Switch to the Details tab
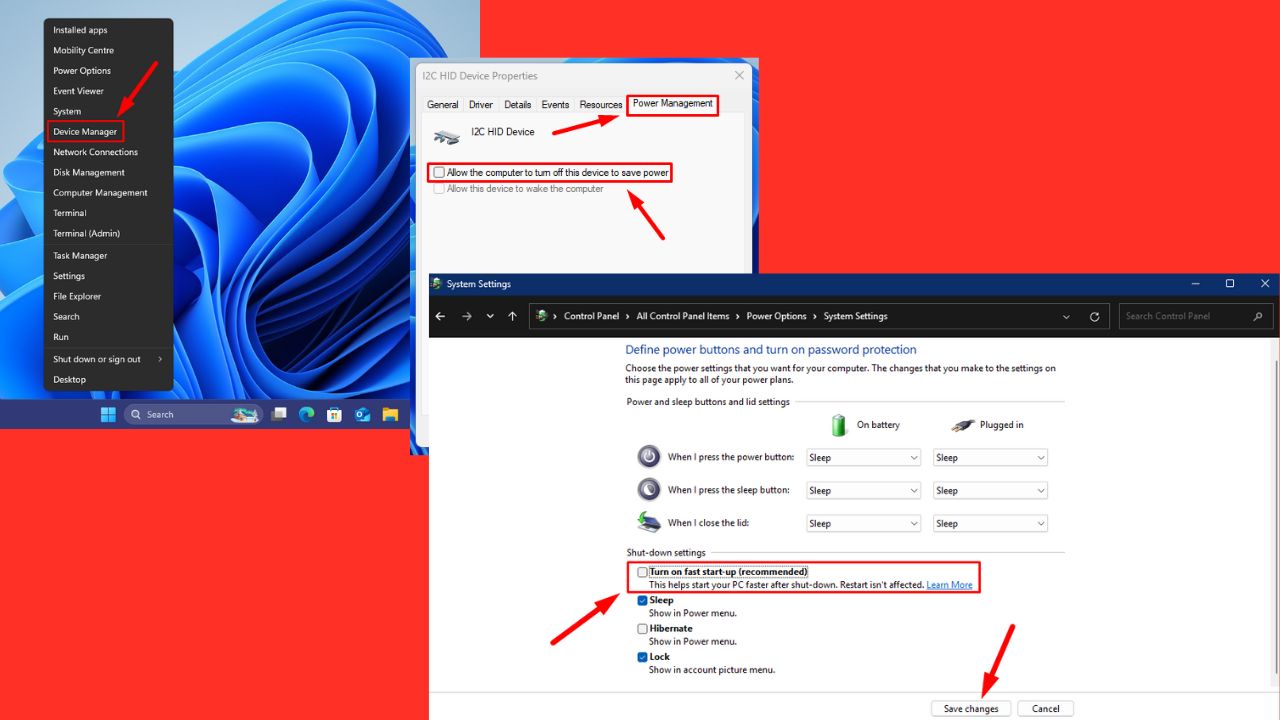 [518, 104]
